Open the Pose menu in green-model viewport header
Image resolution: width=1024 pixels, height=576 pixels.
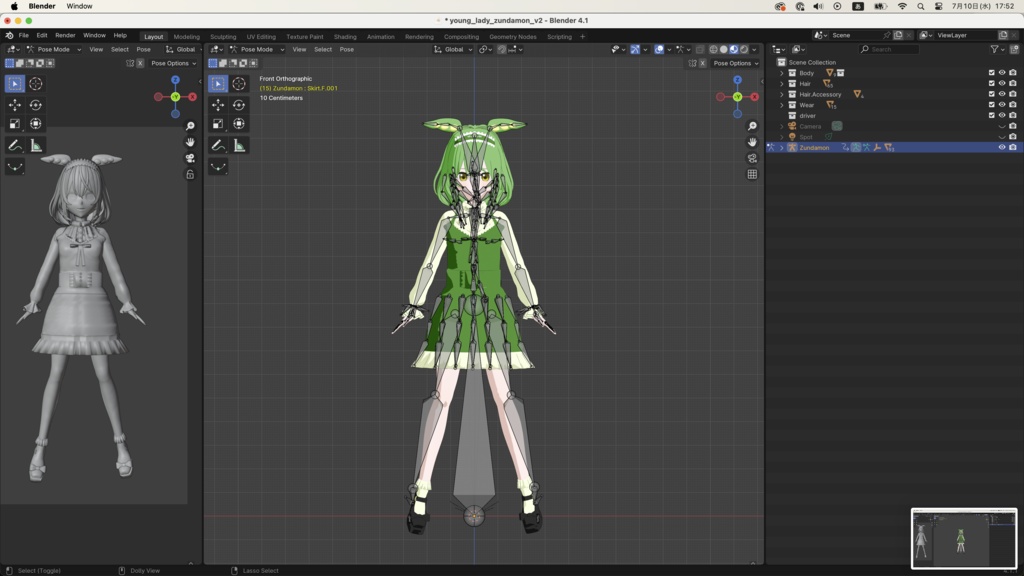pos(347,50)
